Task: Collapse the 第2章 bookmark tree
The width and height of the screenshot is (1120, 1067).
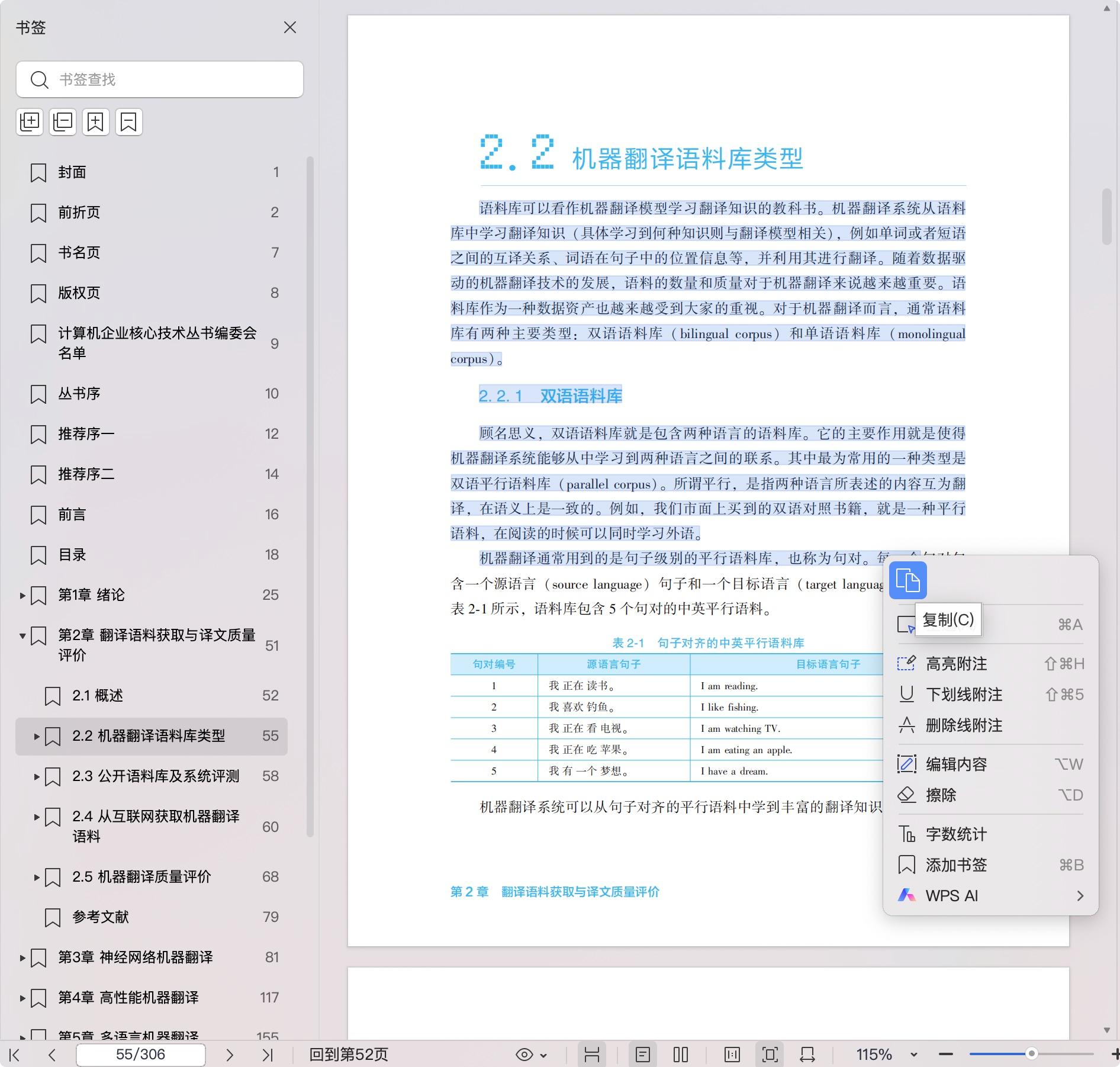Action: [x=22, y=636]
